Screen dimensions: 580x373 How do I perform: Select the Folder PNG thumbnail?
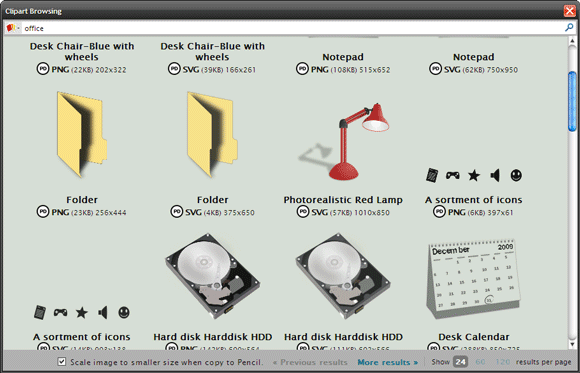click(82, 134)
